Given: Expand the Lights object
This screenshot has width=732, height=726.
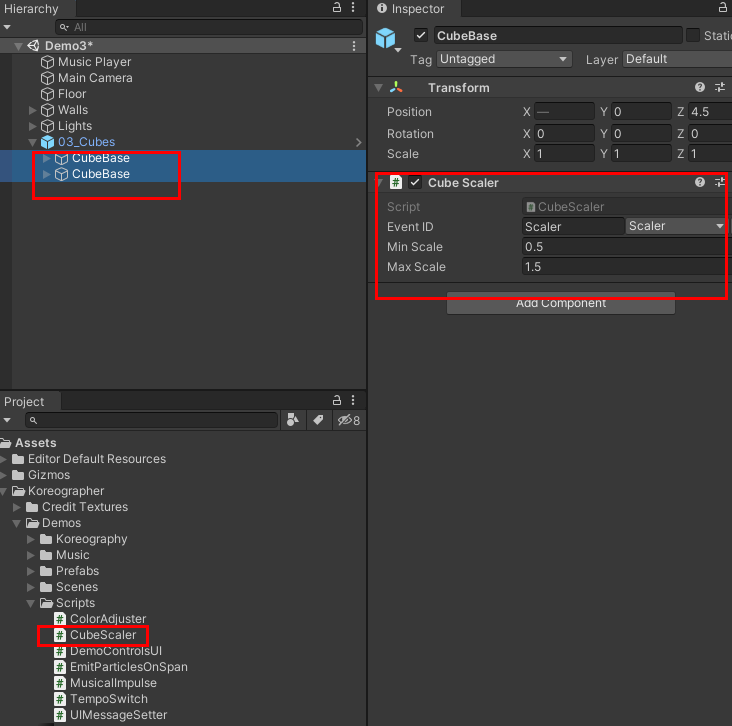Looking at the screenshot, I should pyautogui.click(x=32, y=126).
